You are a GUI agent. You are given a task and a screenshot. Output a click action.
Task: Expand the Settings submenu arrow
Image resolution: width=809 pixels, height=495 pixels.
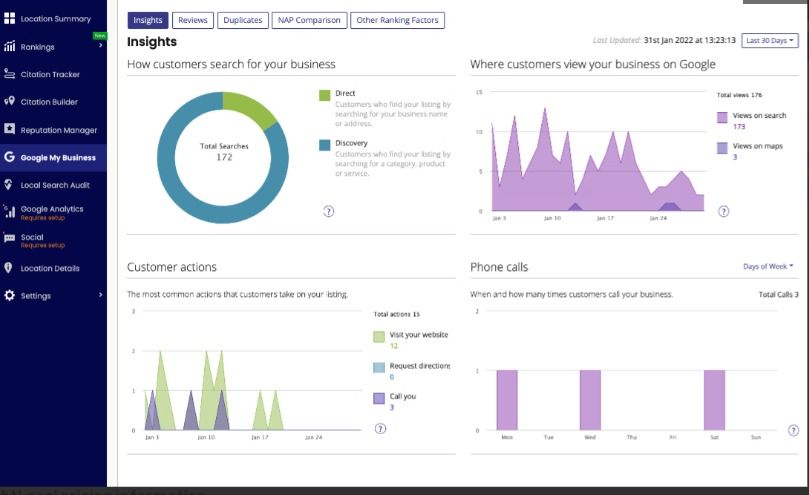(x=101, y=295)
